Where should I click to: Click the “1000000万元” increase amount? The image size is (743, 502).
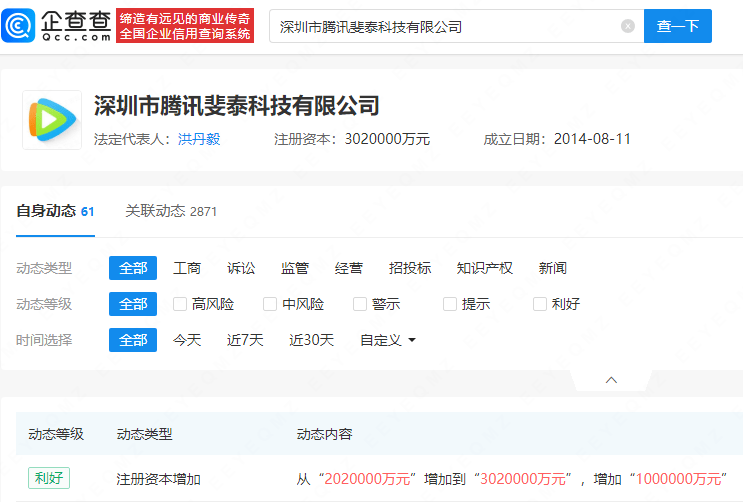678,479
